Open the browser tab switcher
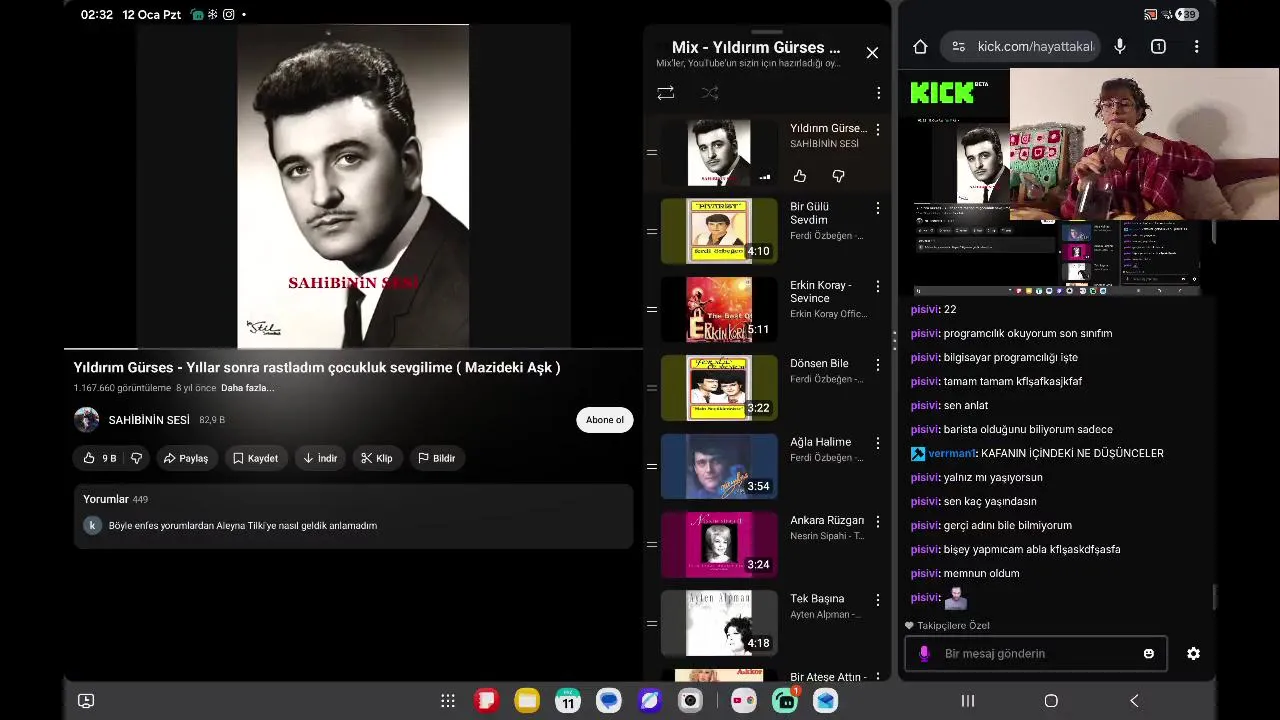The image size is (1280, 720). pyautogui.click(x=1158, y=46)
